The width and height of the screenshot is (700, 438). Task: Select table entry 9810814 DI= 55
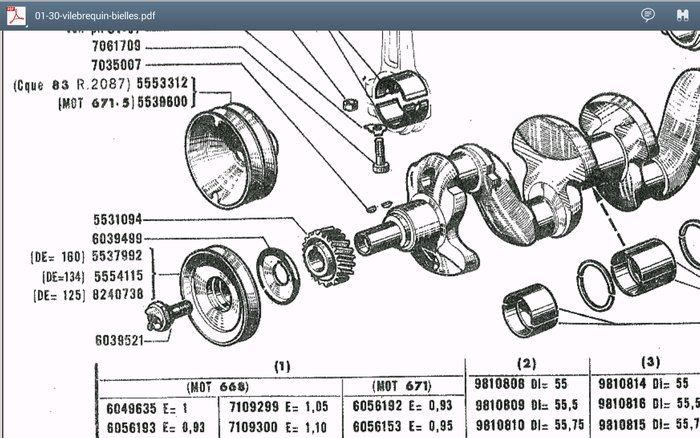coord(643,382)
